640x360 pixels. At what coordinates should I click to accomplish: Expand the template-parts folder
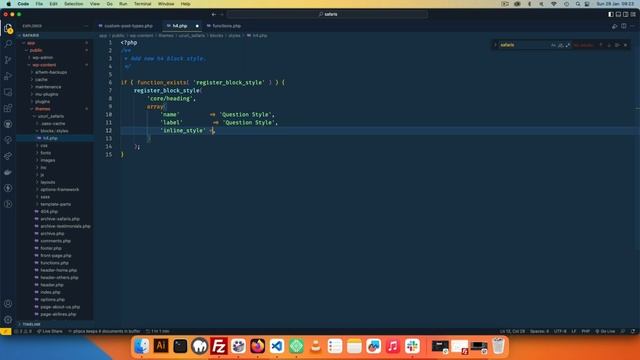click(x=55, y=204)
